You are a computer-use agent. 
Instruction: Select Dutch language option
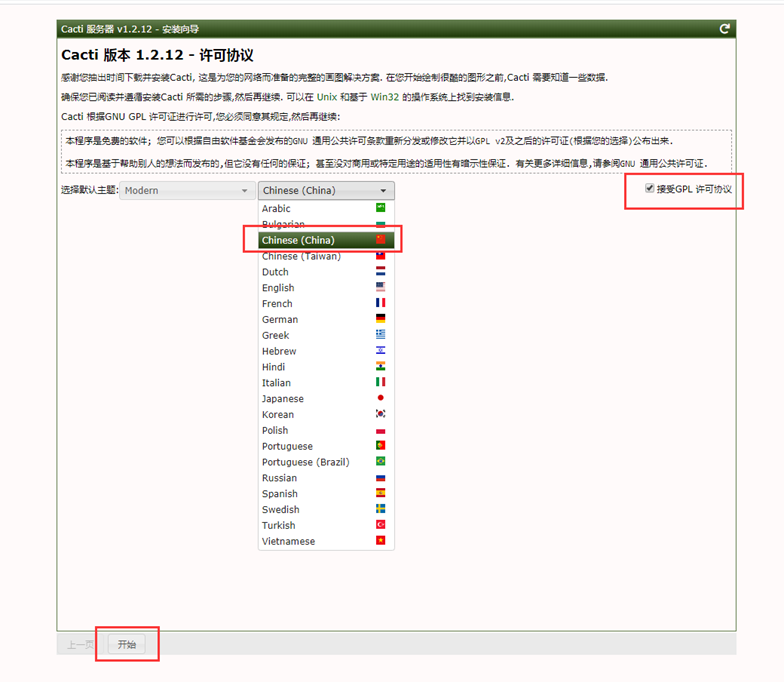point(326,272)
